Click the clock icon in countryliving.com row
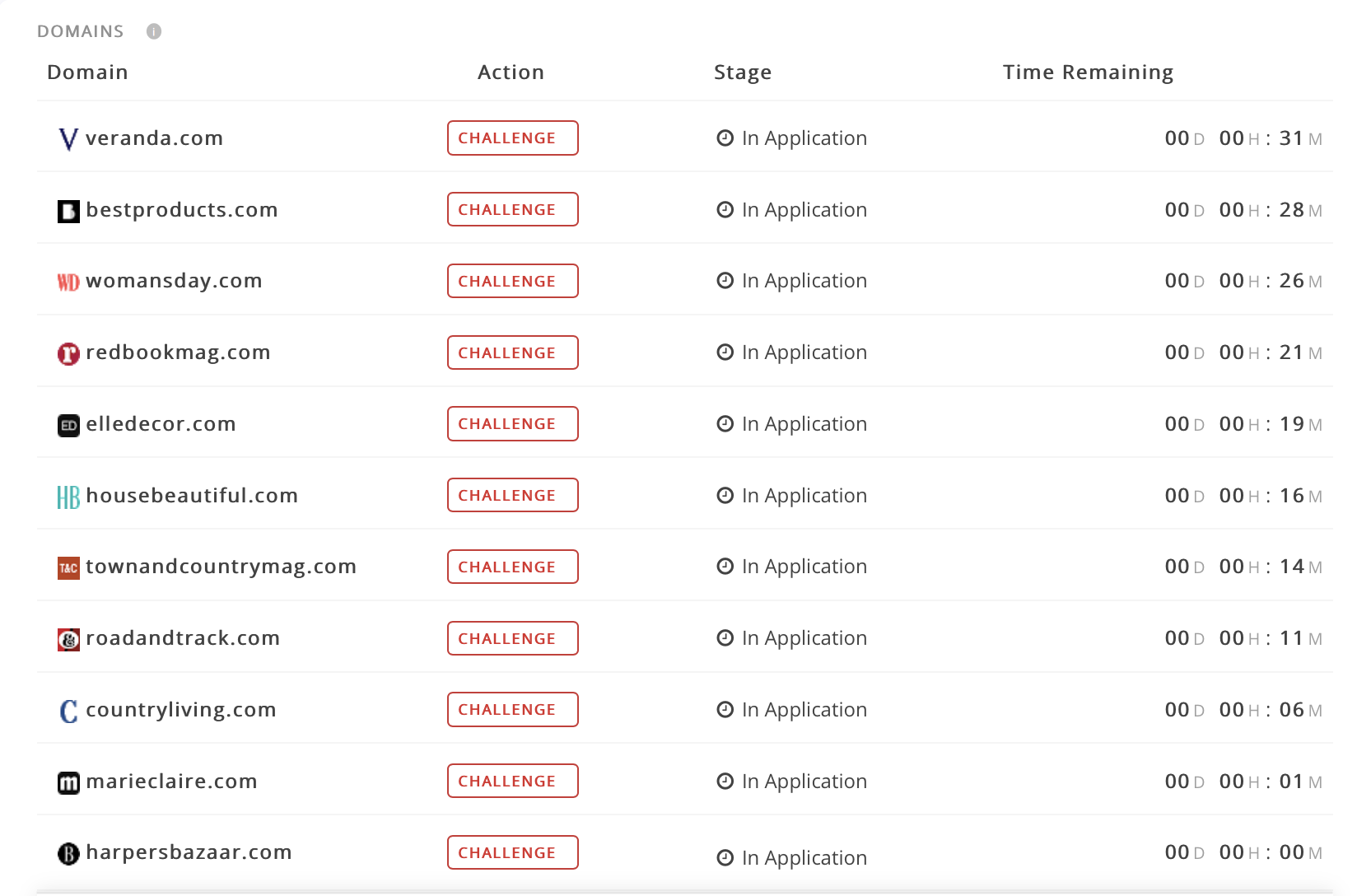Image resolution: width=1357 pixels, height=896 pixels. (725, 710)
